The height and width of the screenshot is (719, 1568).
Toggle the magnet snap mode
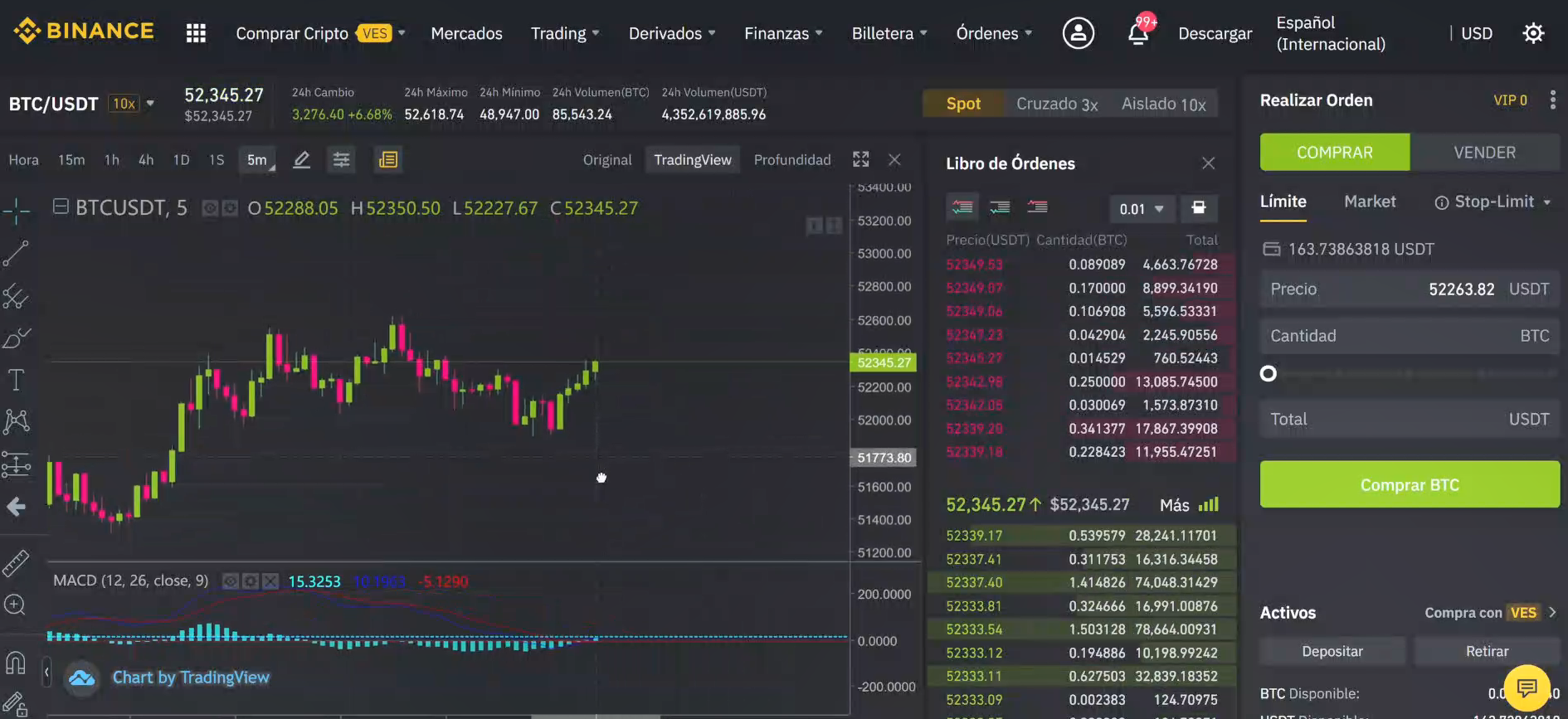click(x=16, y=663)
